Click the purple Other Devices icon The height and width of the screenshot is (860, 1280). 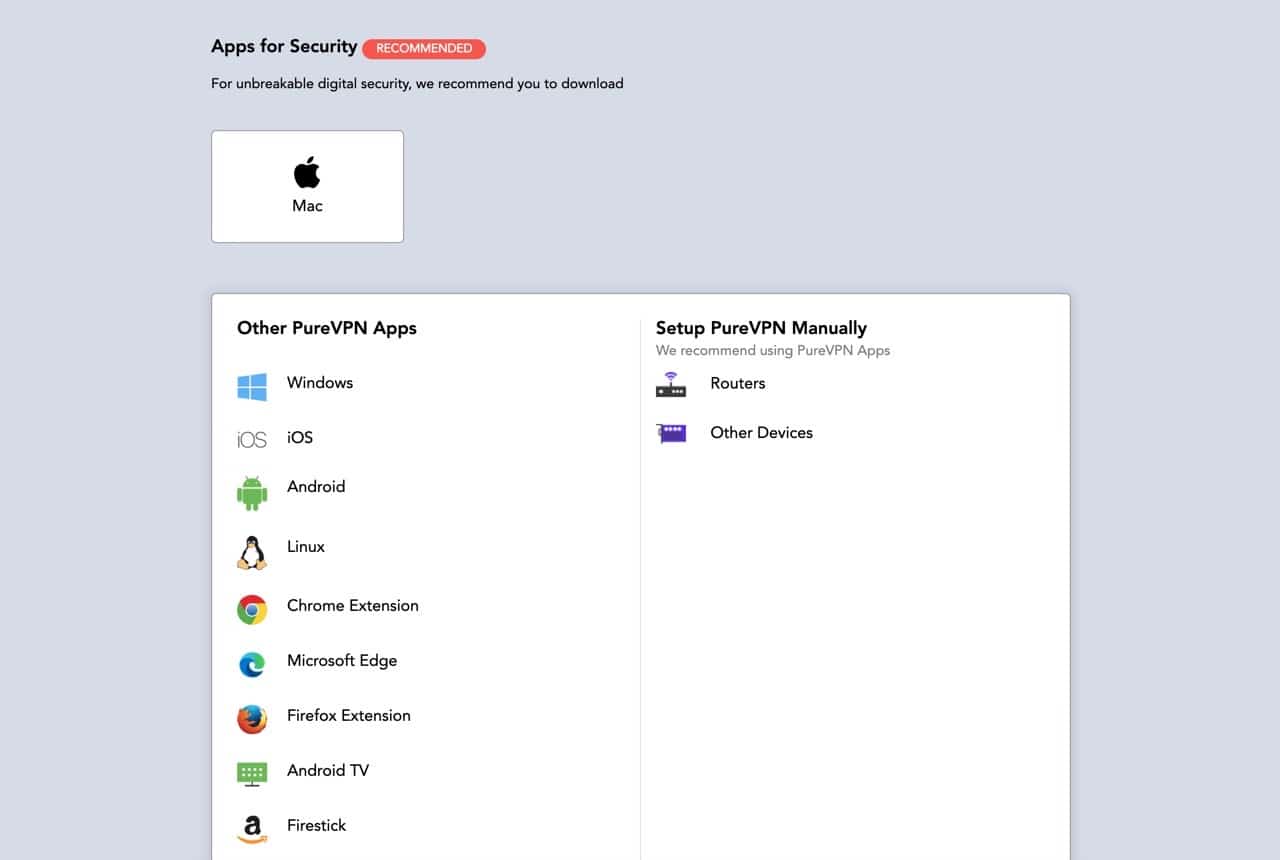[x=671, y=434]
